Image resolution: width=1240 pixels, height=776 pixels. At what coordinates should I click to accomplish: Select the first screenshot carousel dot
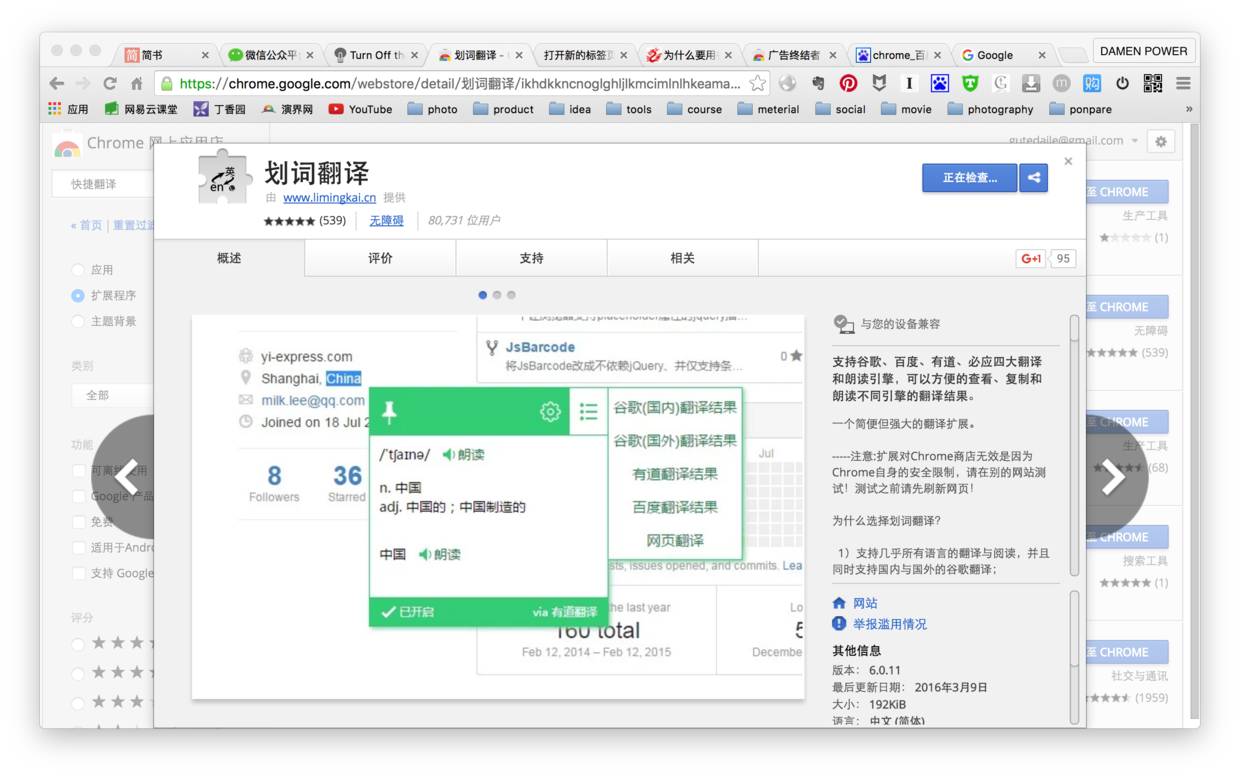tap(483, 295)
